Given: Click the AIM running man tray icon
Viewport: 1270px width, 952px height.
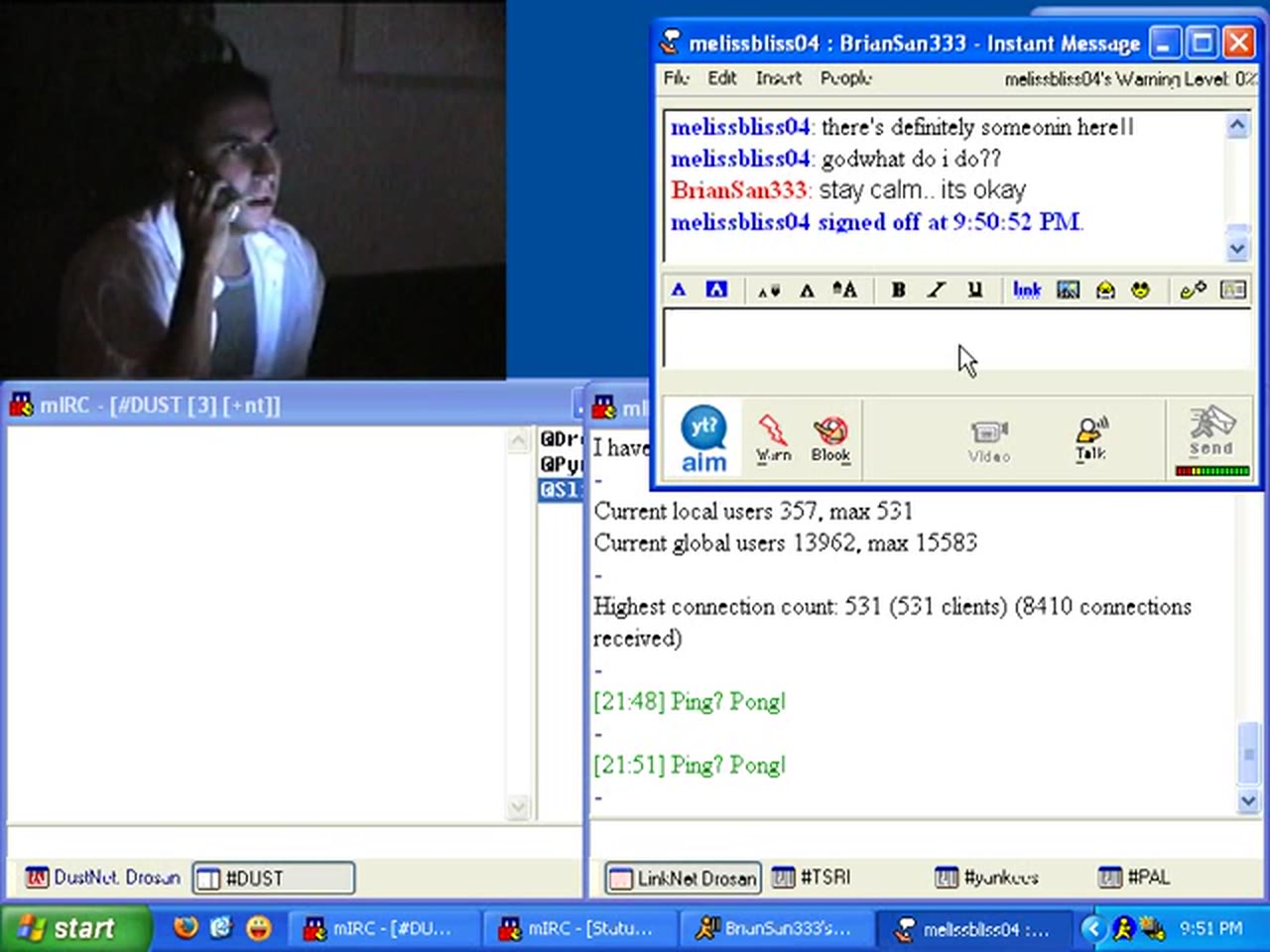Looking at the screenshot, I should (x=1123, y=928).
